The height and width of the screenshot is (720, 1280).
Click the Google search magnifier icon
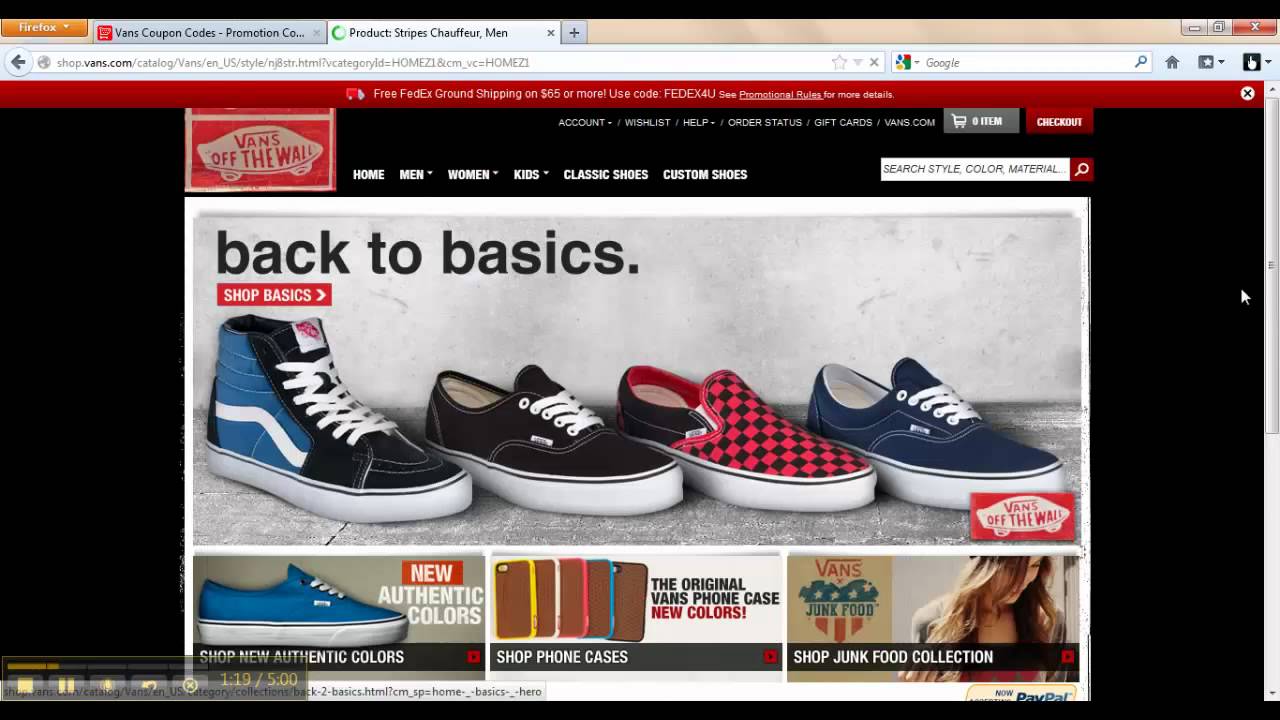[x=1141, y=62]
